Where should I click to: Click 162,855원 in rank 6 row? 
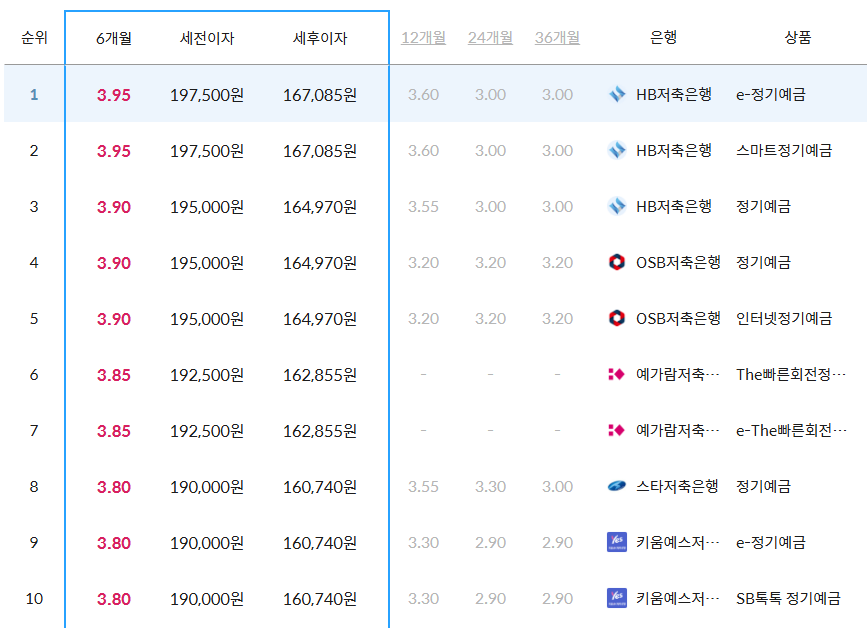pyautogui.click(x=320, y=375)
